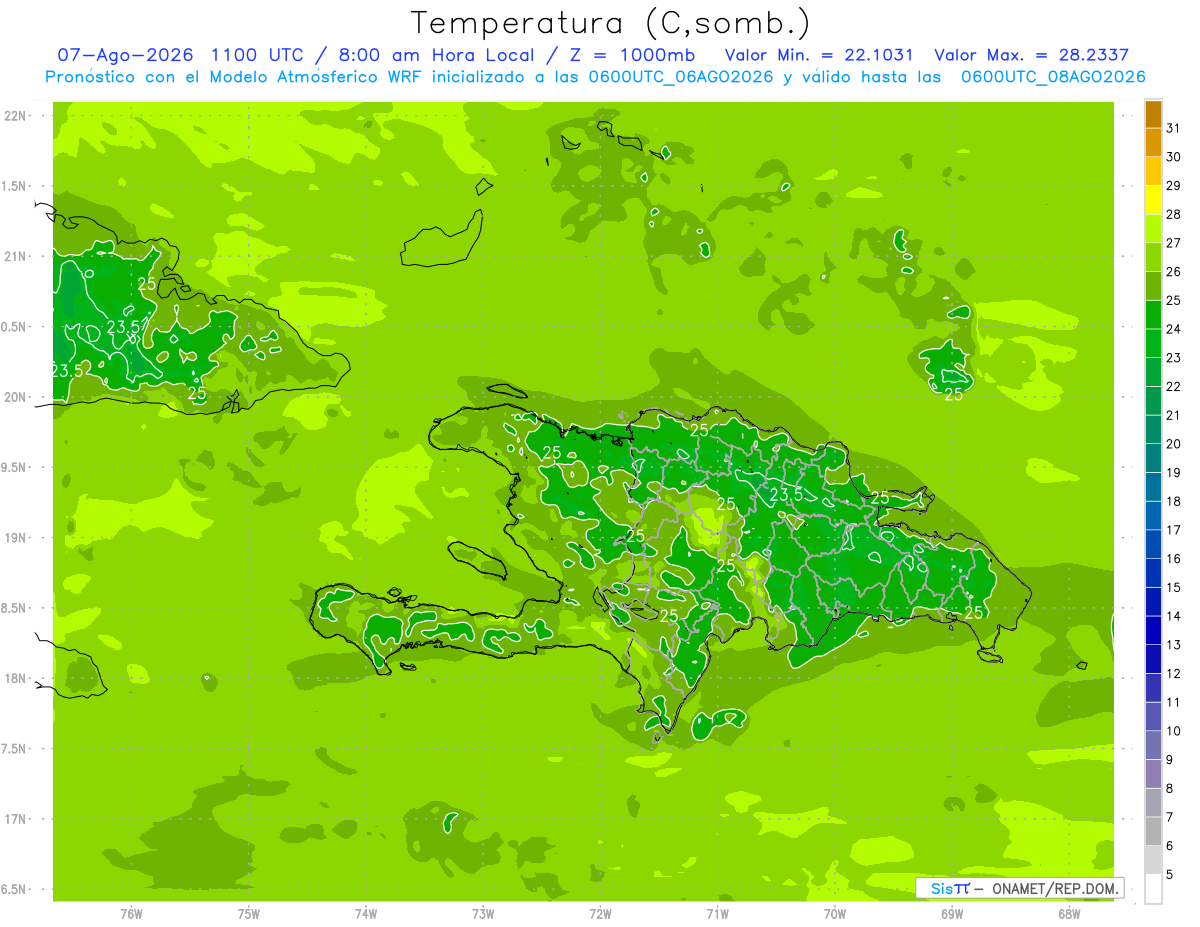Select the date text '07-Ago-2026'
The width and height of the screenshot is (1200, 927).
(125, 55)
